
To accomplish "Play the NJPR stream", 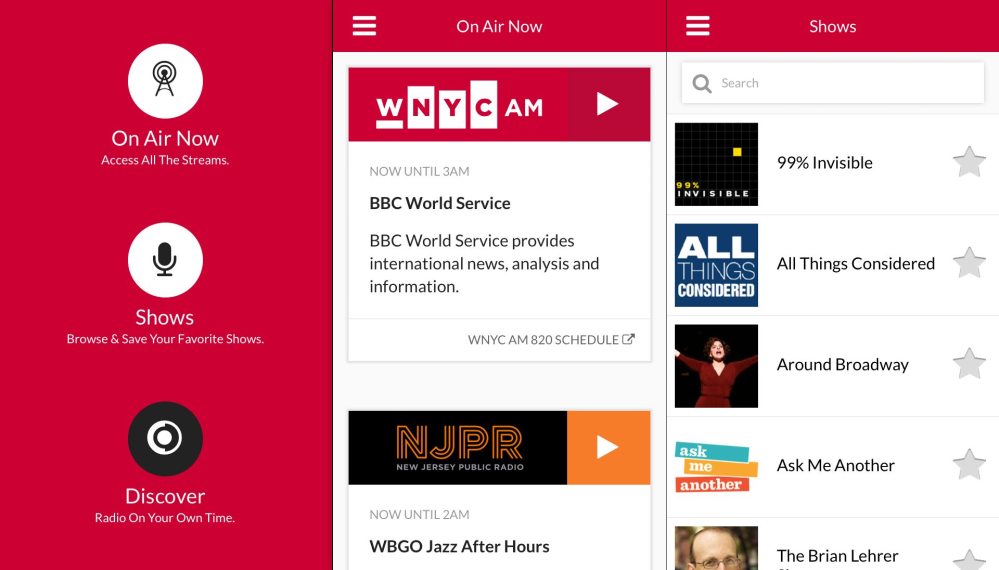I will coord(608,447).
